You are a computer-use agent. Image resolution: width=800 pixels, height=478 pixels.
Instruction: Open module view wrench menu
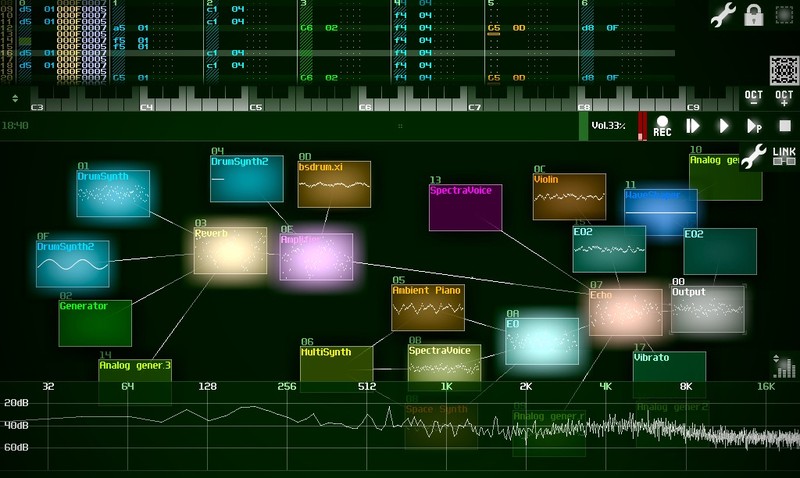point(754,155)
